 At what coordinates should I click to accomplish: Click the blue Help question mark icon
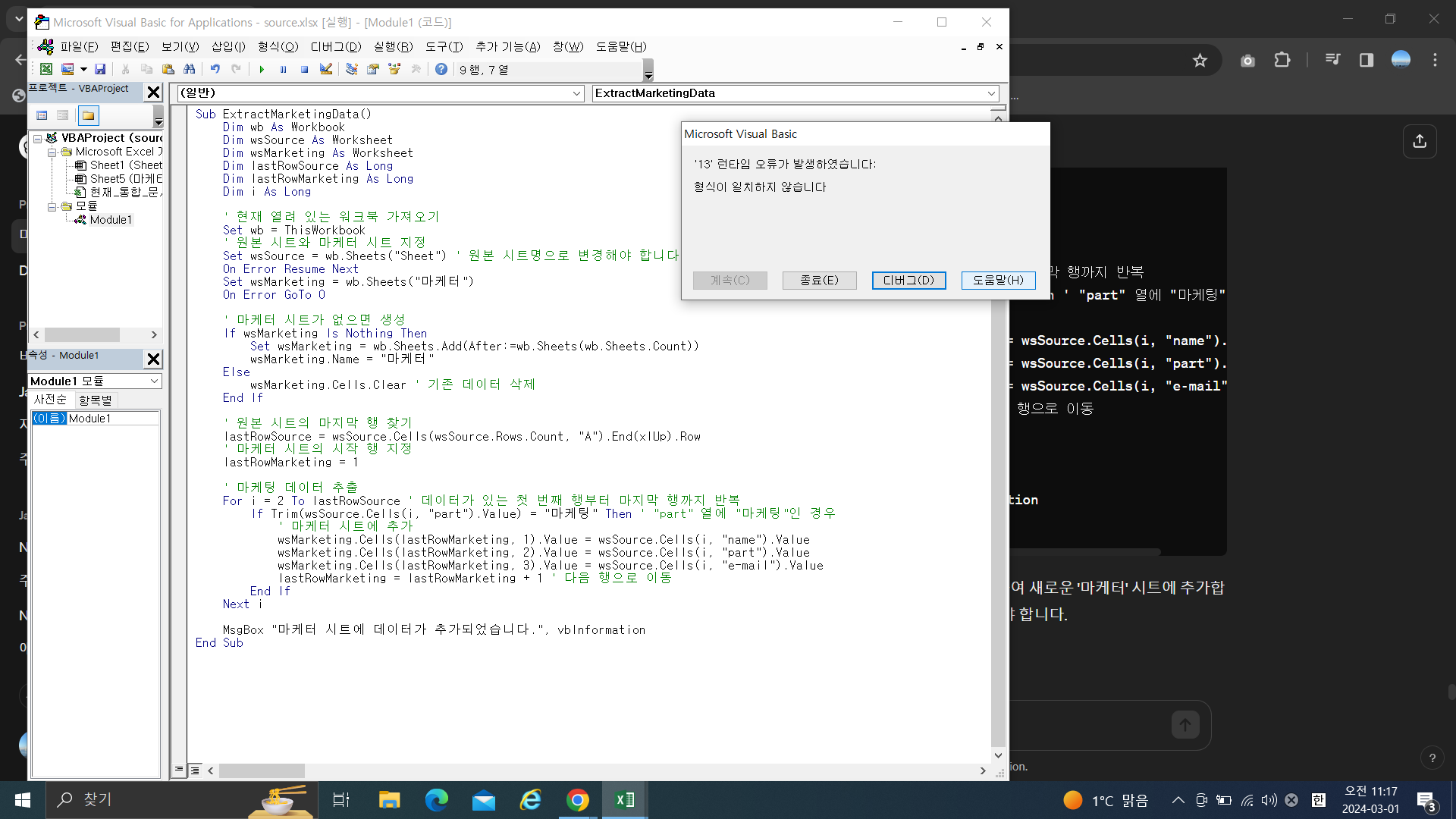point(441,69)
